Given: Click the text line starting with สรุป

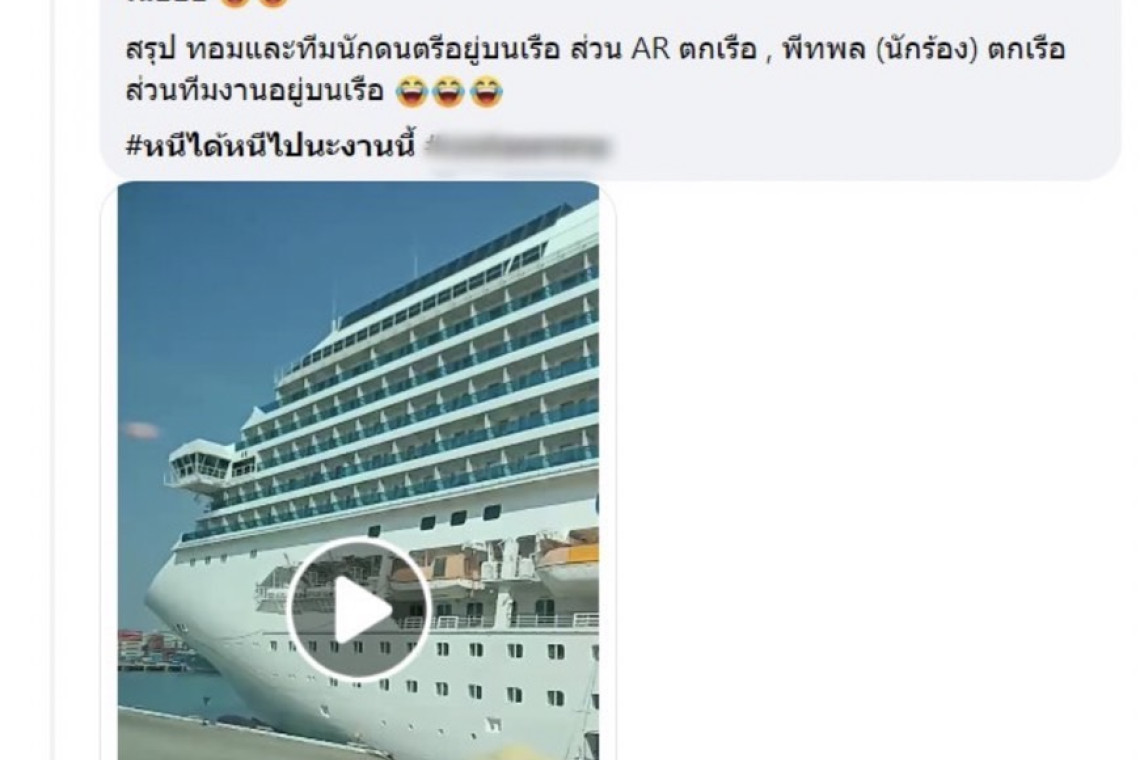Looking at the screenshot, I should coord(595,50).
